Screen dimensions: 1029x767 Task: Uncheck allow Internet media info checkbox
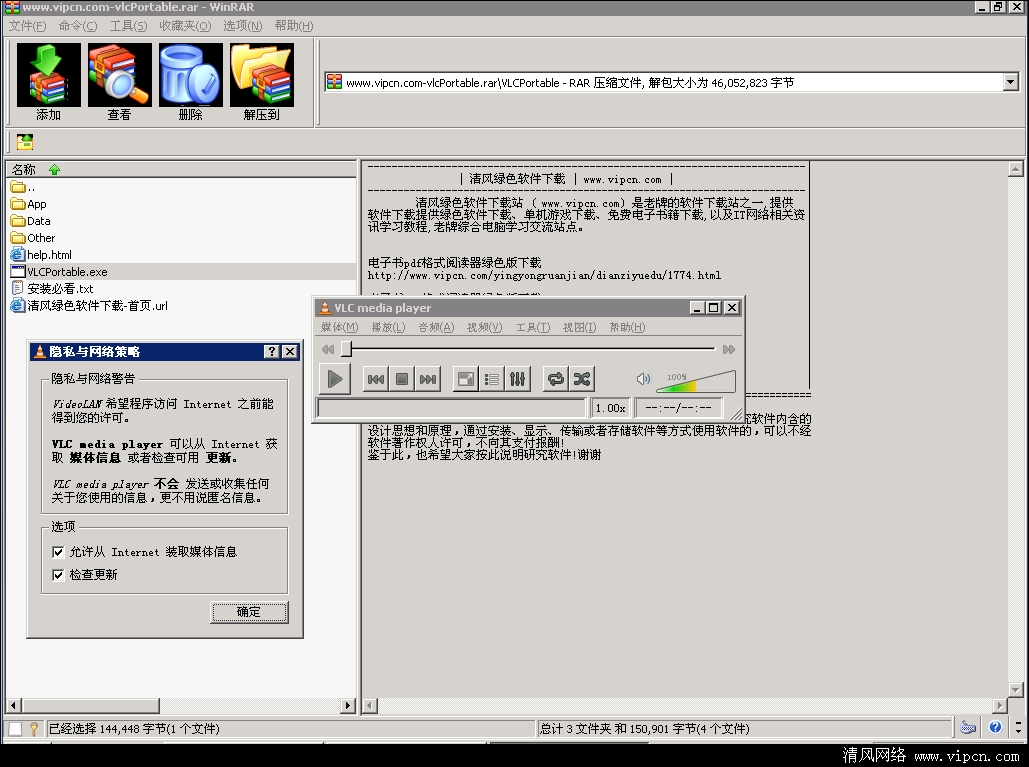[x=58, y=552]
